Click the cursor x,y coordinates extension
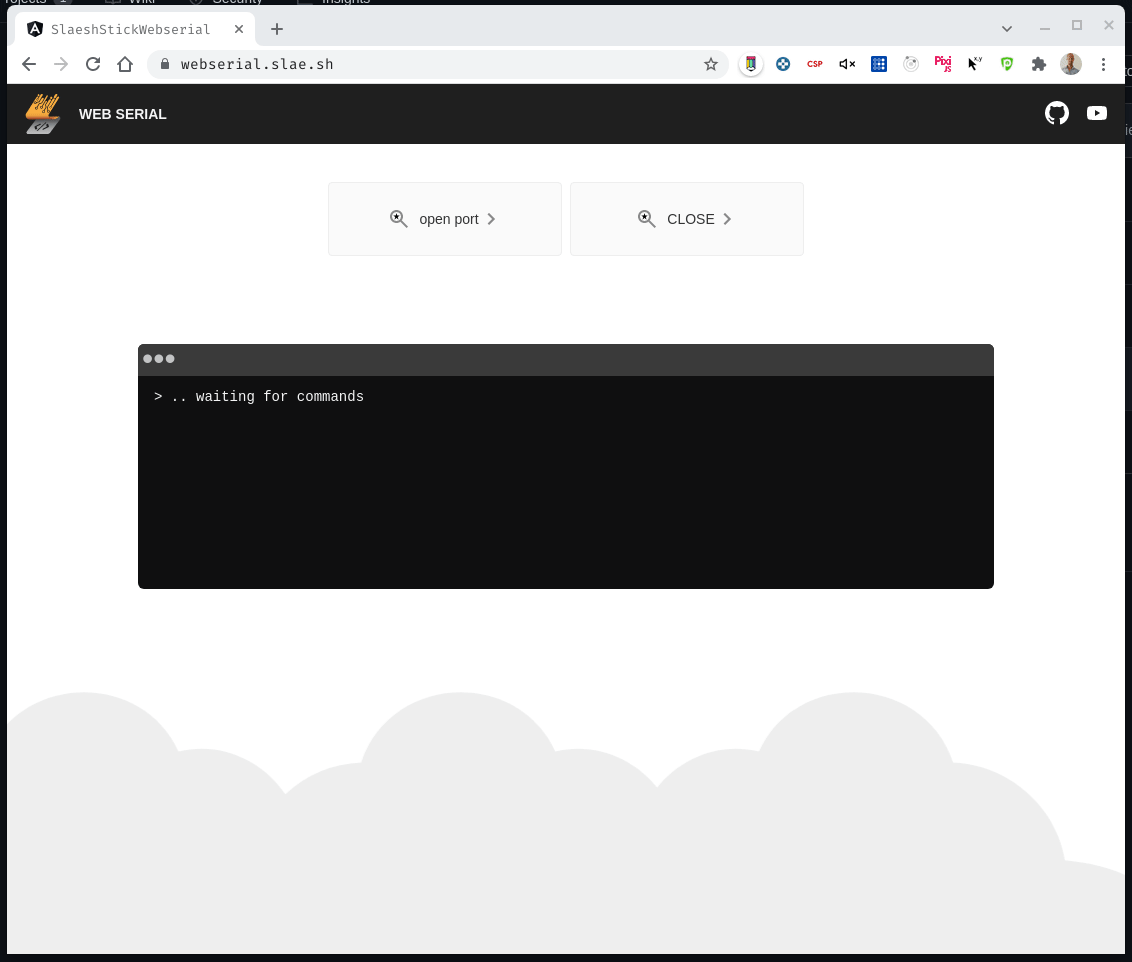Image resolution: width=1132 pixels, height=962 pixels. click(975, 64)
